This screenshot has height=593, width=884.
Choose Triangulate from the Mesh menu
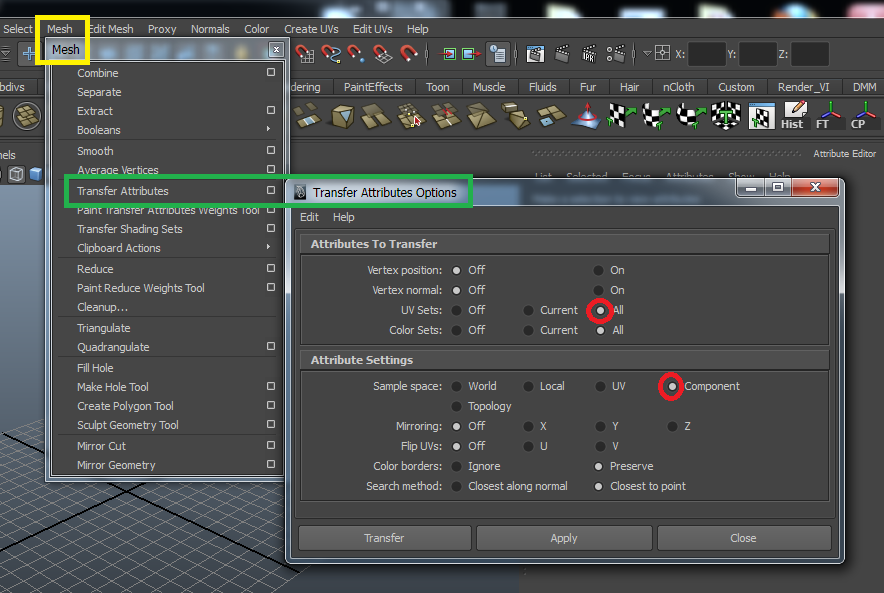pos(104,328)
